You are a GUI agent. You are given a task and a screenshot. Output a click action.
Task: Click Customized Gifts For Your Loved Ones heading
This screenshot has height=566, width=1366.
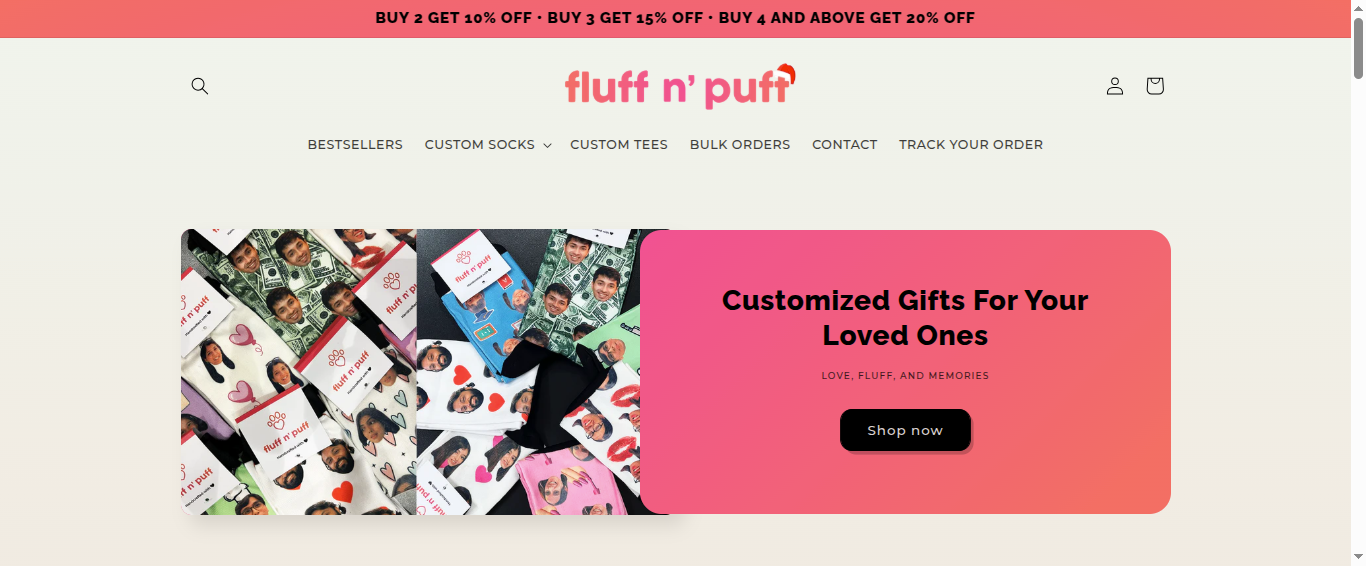pos(905,318)
